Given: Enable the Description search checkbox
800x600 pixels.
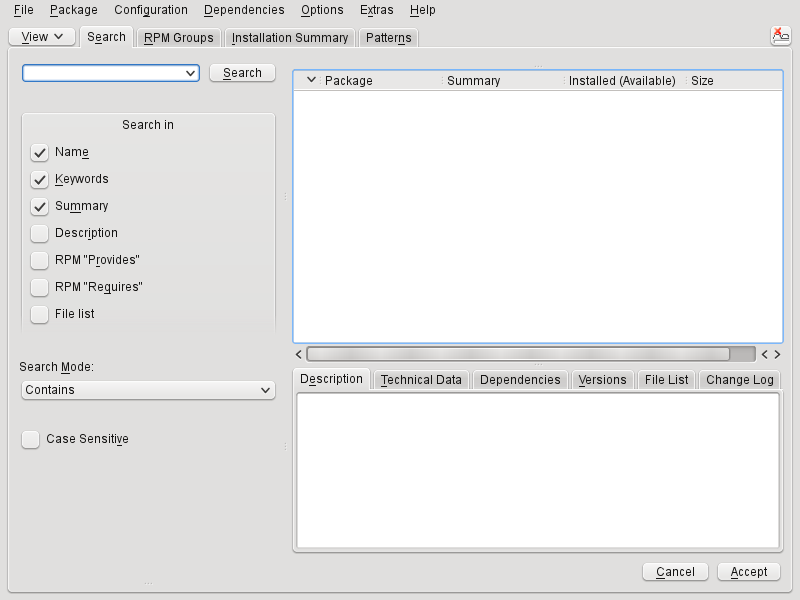Looking at the screenshot, I should [40, 233].
